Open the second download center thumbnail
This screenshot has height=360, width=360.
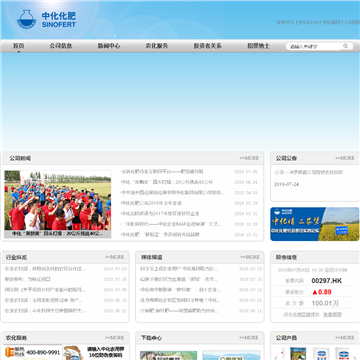click(231, 355)
